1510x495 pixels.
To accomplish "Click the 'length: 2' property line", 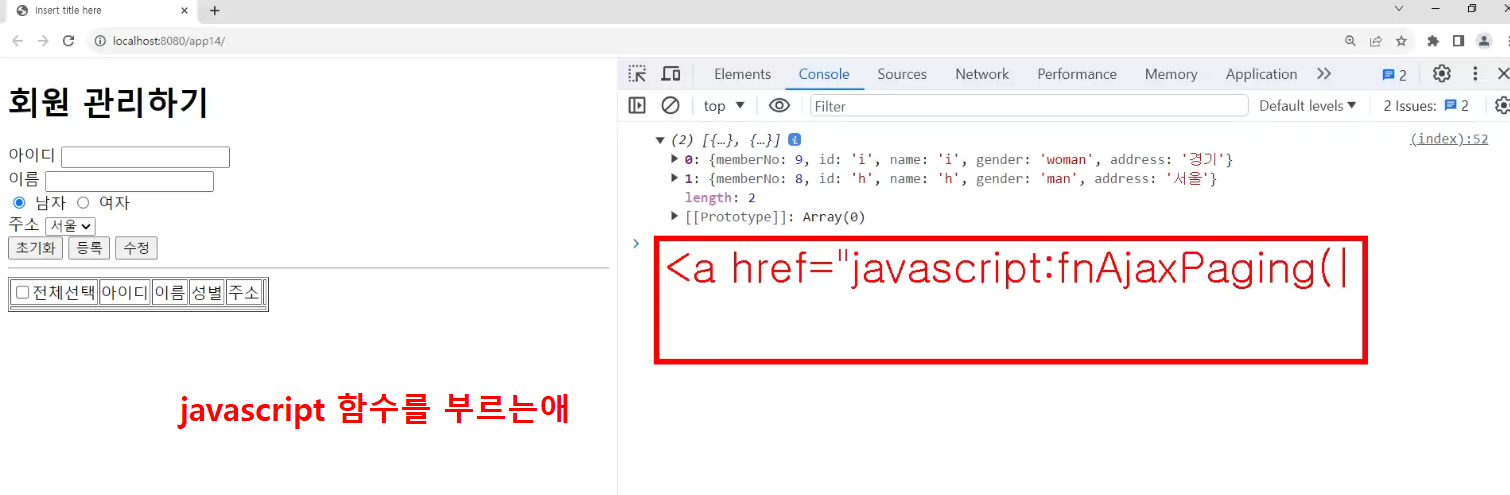I will (x=720, y=197).
